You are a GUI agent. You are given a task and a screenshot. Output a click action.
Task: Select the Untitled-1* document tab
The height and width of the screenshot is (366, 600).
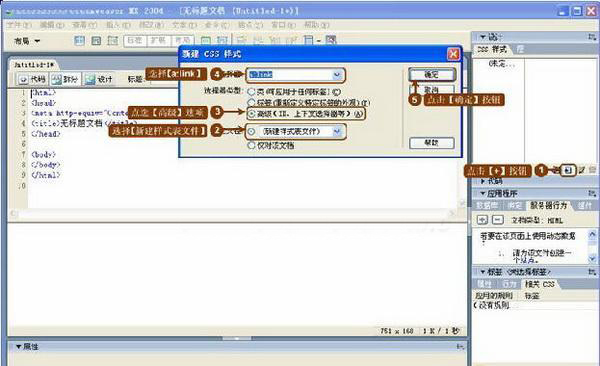coord(34,65)
